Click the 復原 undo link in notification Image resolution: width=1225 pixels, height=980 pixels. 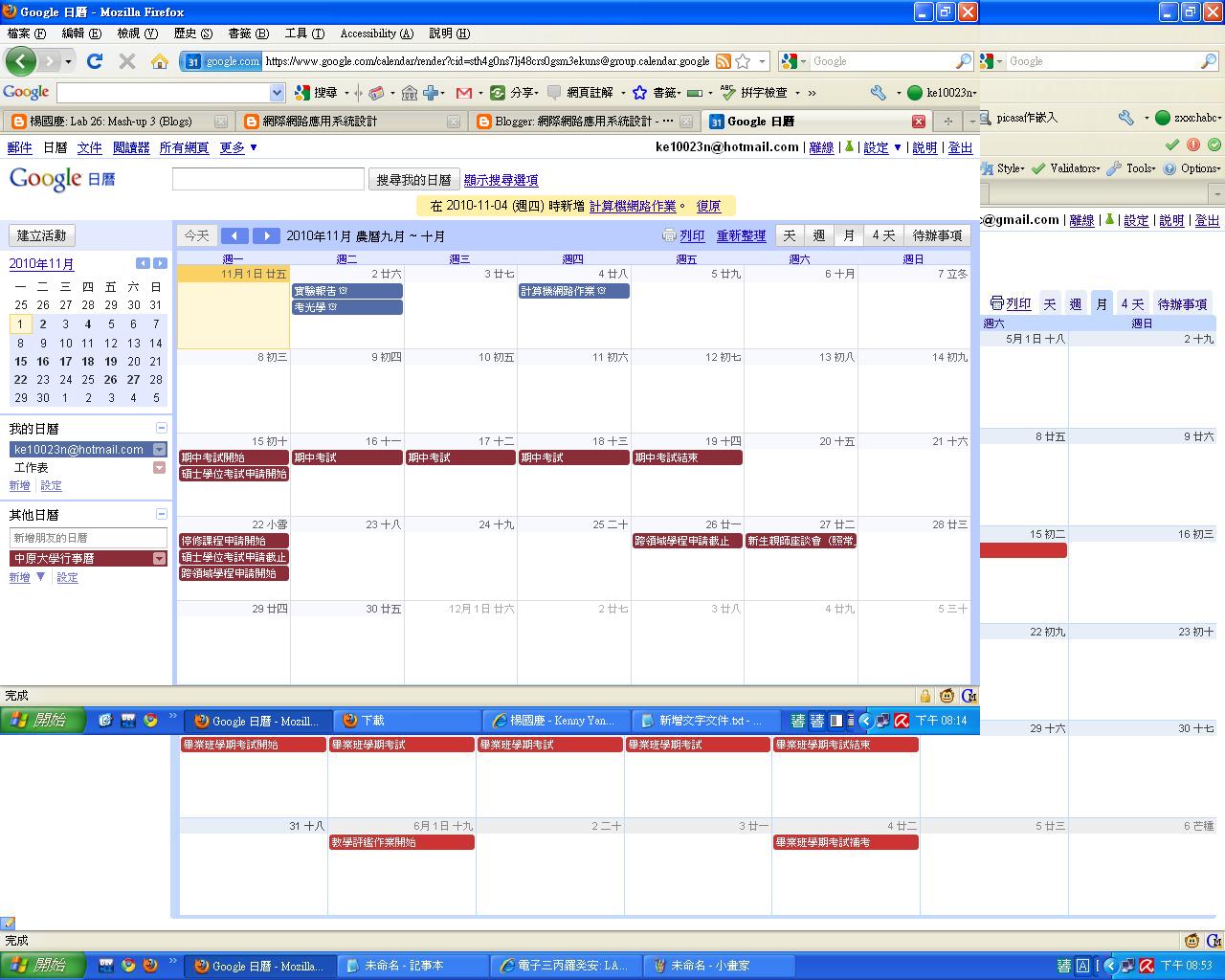708,206
